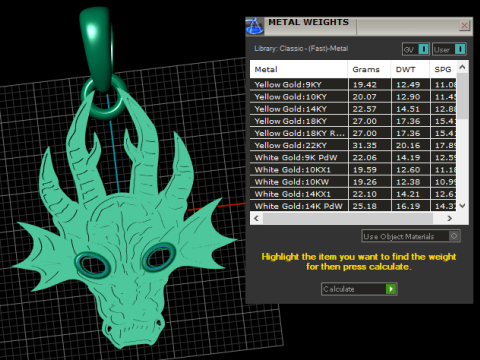
Task: Select the White Gold:14K PdW row
Action: click(x=353, y=206)
